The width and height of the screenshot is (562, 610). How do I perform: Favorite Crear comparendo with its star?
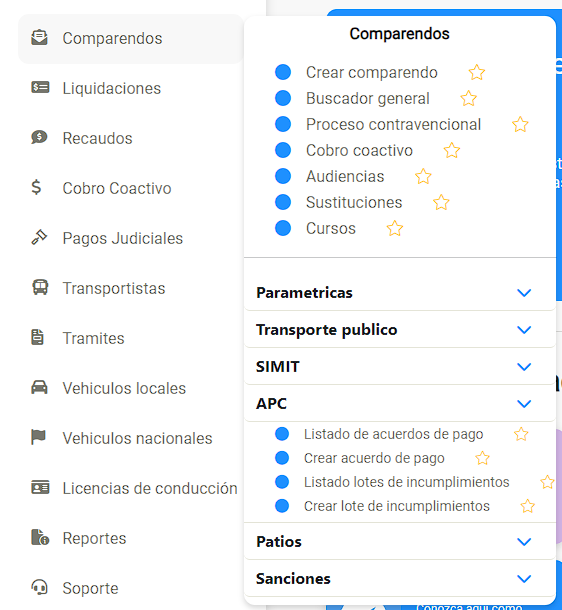477,72
